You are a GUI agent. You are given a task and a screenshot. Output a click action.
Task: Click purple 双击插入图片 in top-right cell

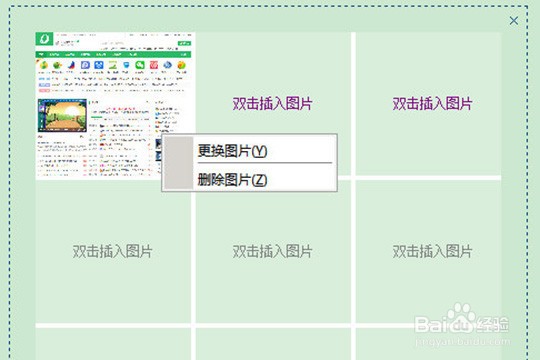pyautogui.click(x=432, y=103)
